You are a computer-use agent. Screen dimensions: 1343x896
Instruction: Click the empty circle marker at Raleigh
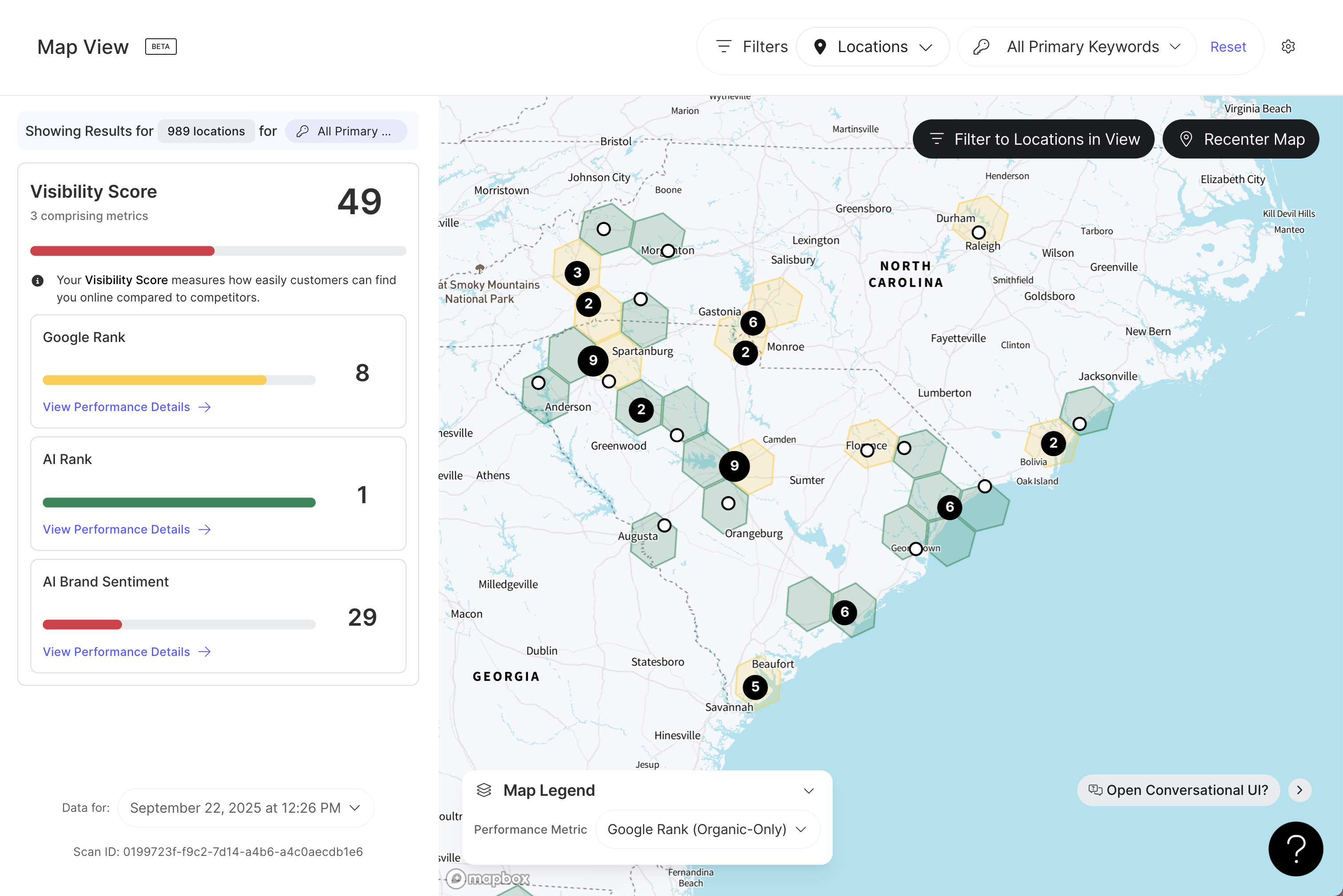click(978, 232)
